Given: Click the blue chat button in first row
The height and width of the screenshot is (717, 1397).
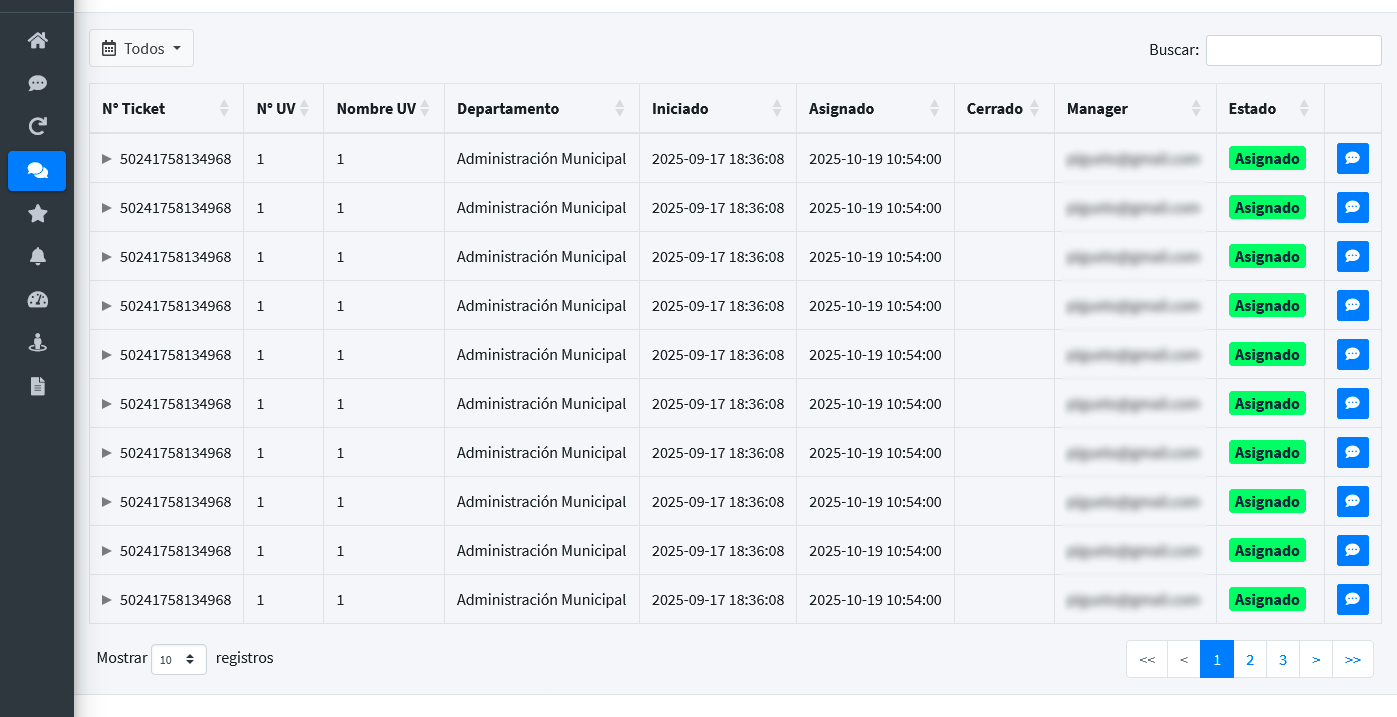Looking at the screenshot, I should pyautogui.click(x=1352, y=158).
